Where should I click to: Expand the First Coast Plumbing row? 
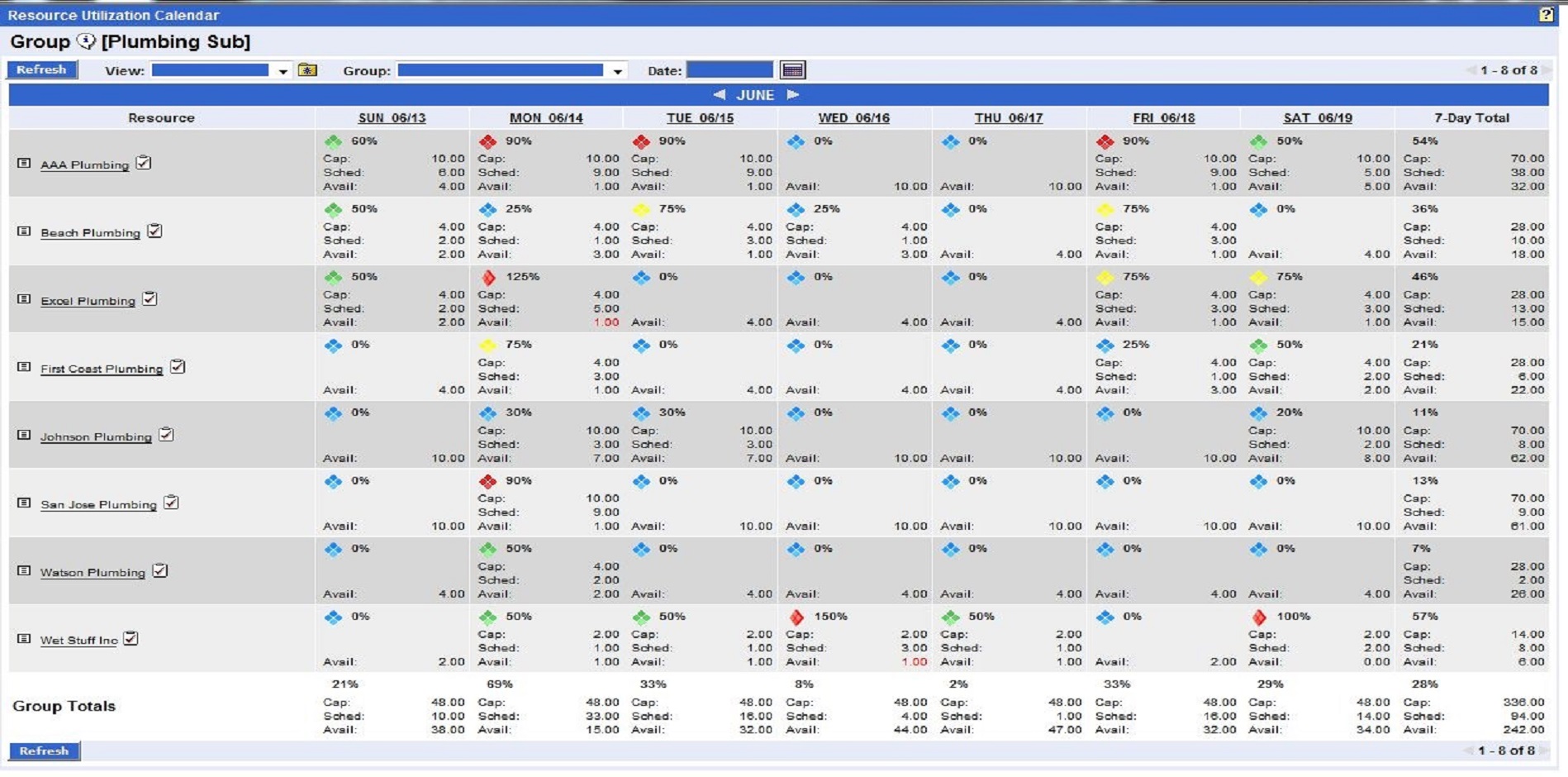coord(24,367)
